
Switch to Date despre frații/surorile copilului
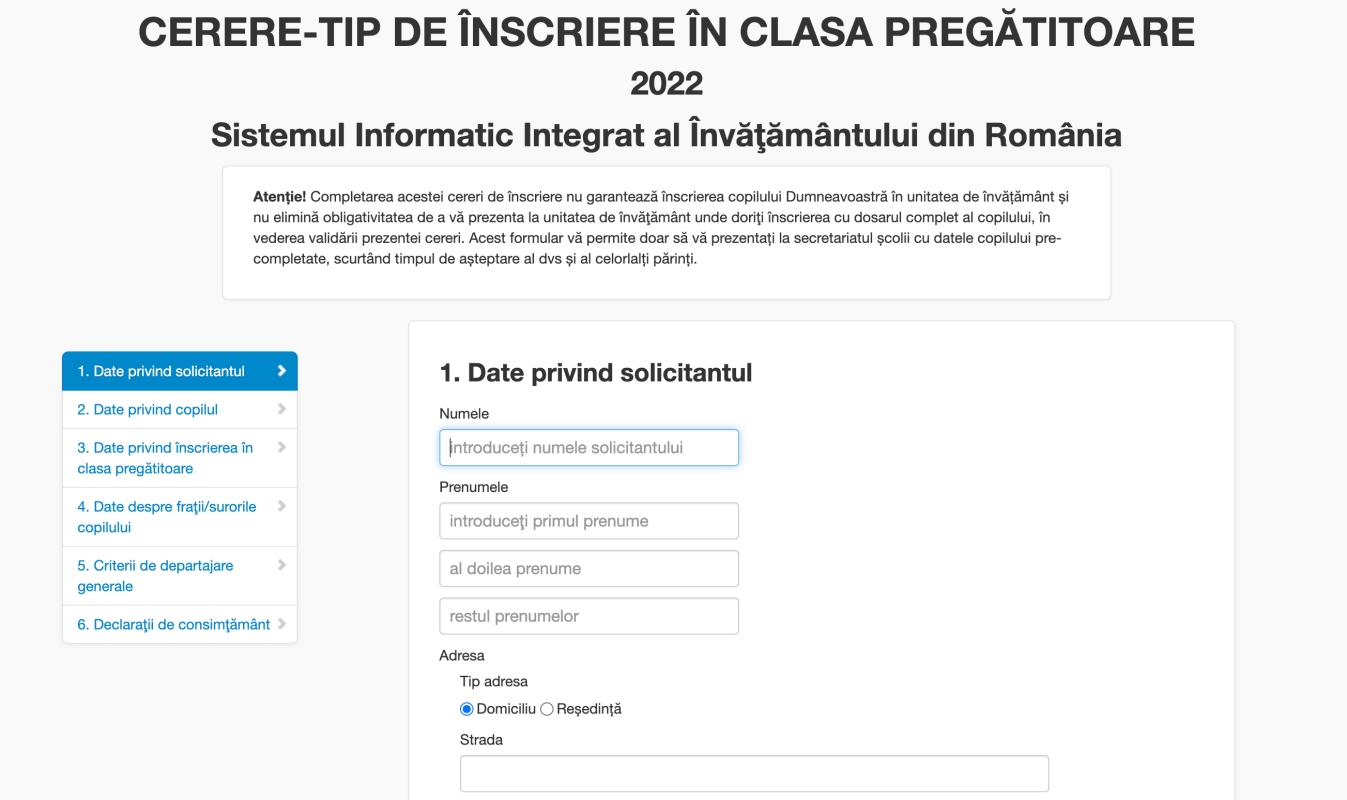click(180, 517)
